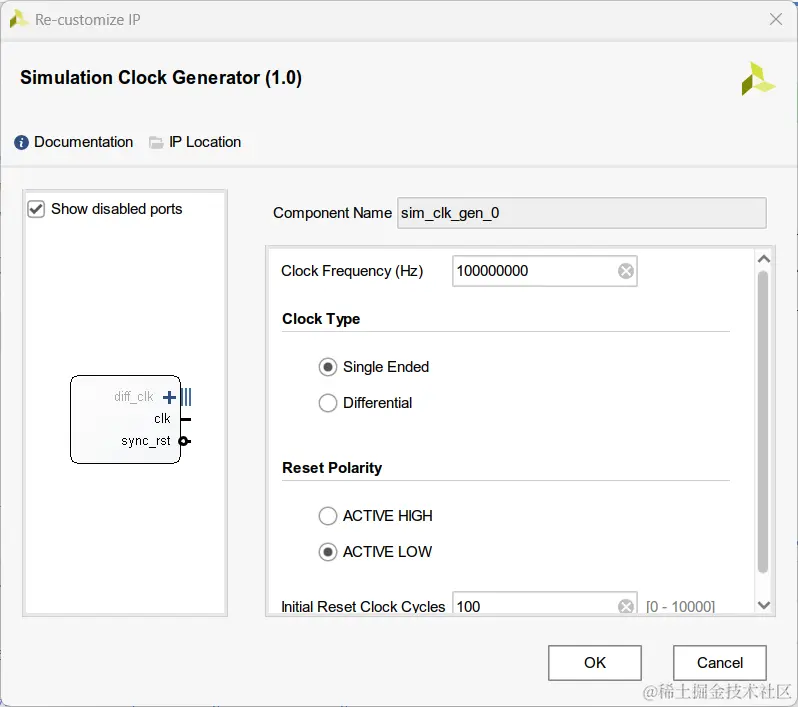Click the scroll up arrow in parameters panel

[763, 259]
